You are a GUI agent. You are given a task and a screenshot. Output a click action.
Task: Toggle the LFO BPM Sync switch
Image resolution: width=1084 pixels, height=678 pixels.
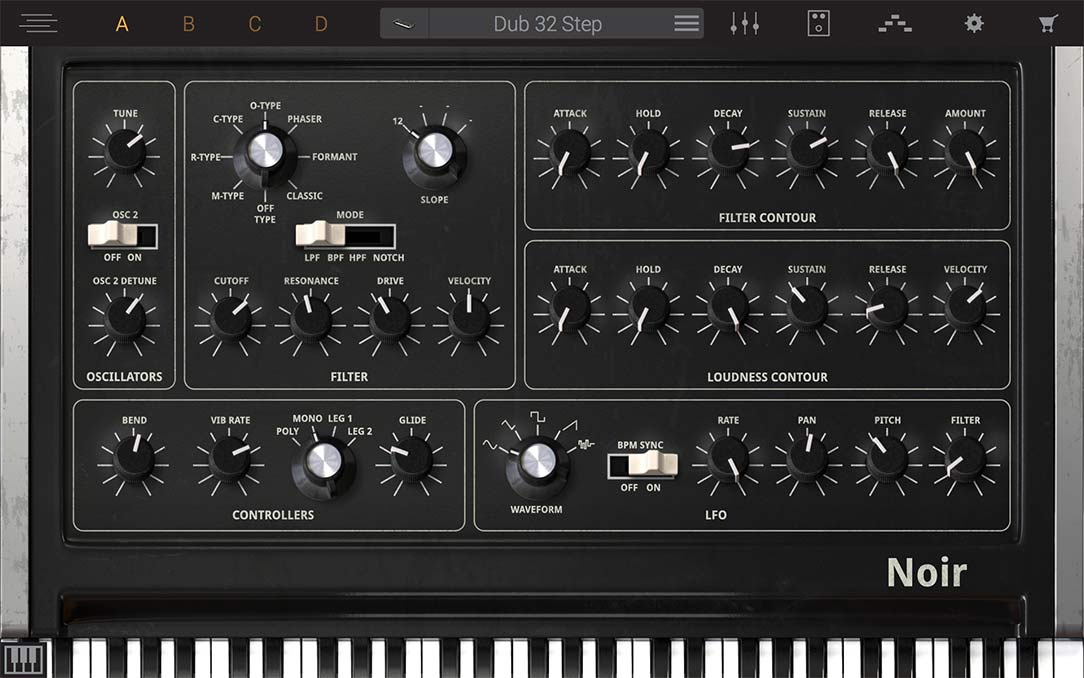point(642,465)
